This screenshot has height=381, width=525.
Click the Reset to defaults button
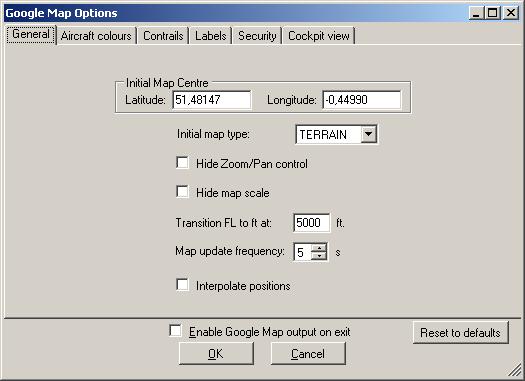tap(461, 333)
